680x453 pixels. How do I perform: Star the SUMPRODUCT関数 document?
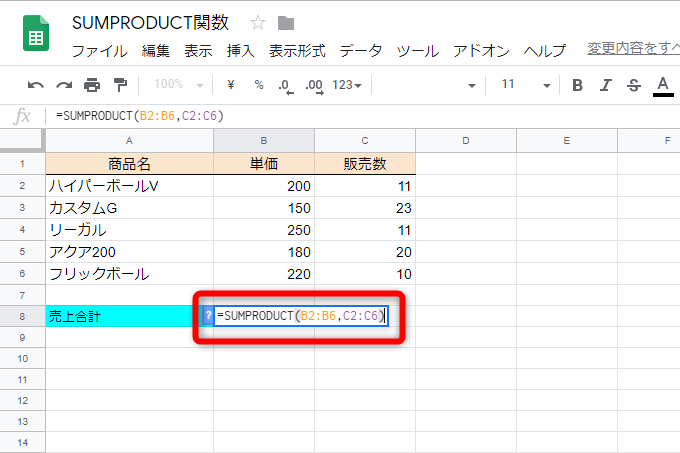[x=258, y=23]
